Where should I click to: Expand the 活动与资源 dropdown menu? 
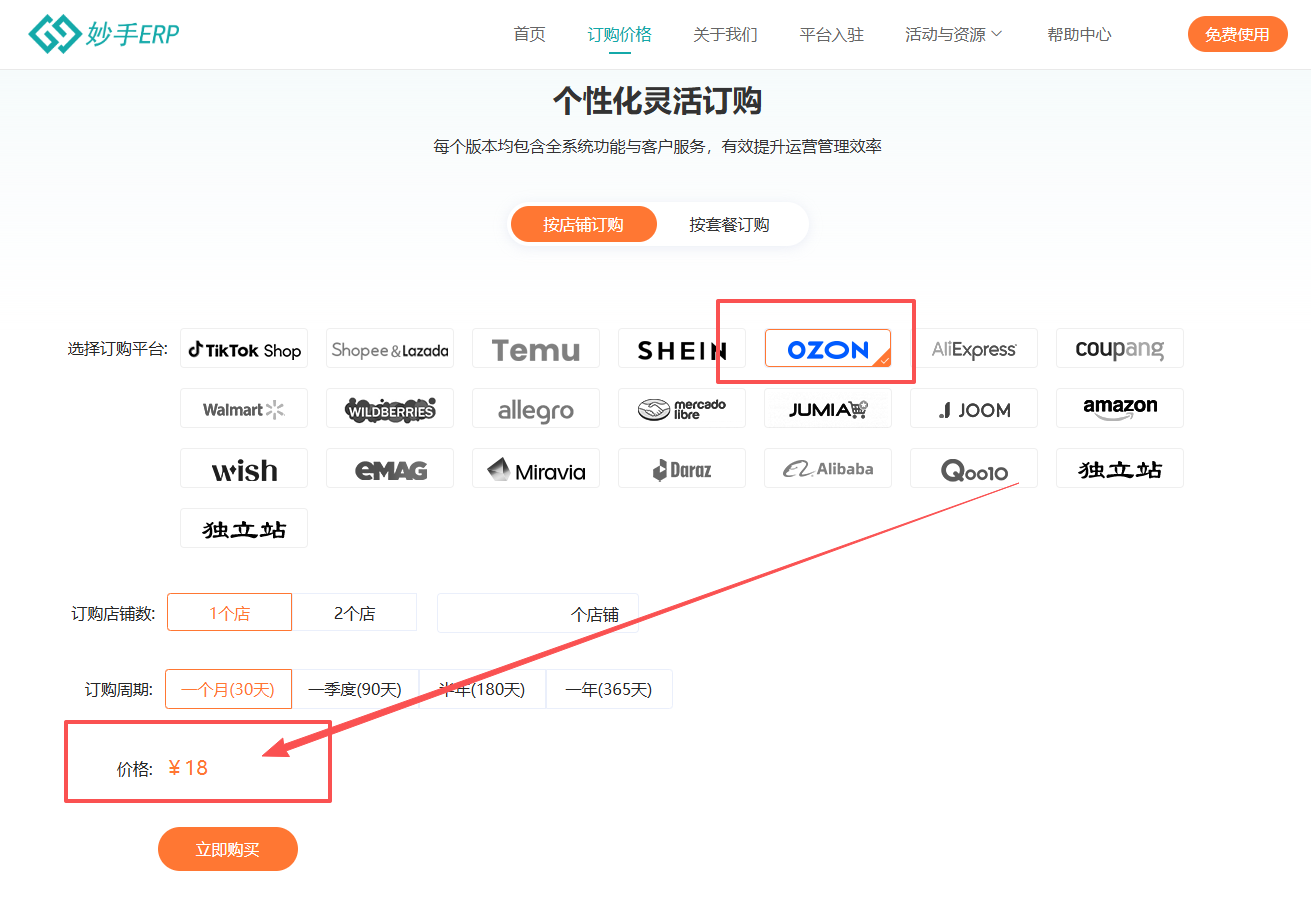(x=953, y=34)
